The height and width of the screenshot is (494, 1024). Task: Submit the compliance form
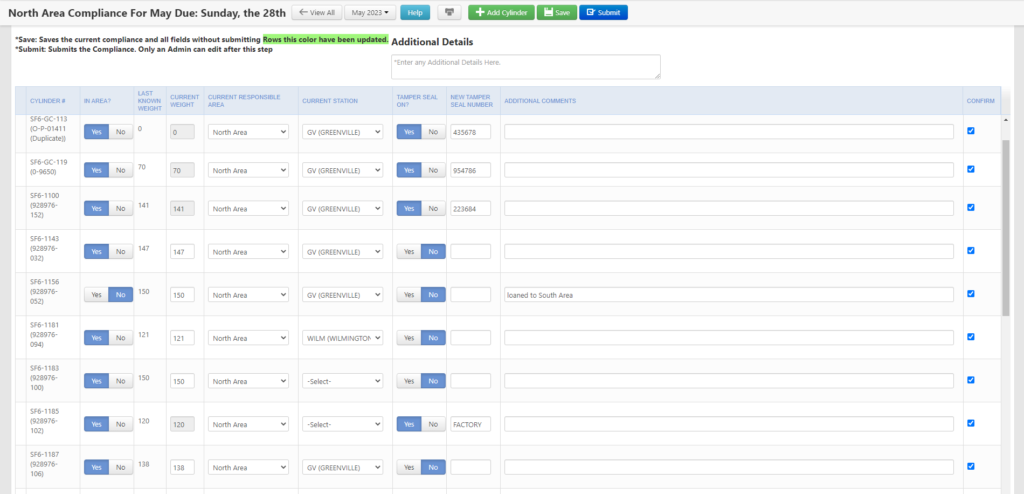click(603, 12)
